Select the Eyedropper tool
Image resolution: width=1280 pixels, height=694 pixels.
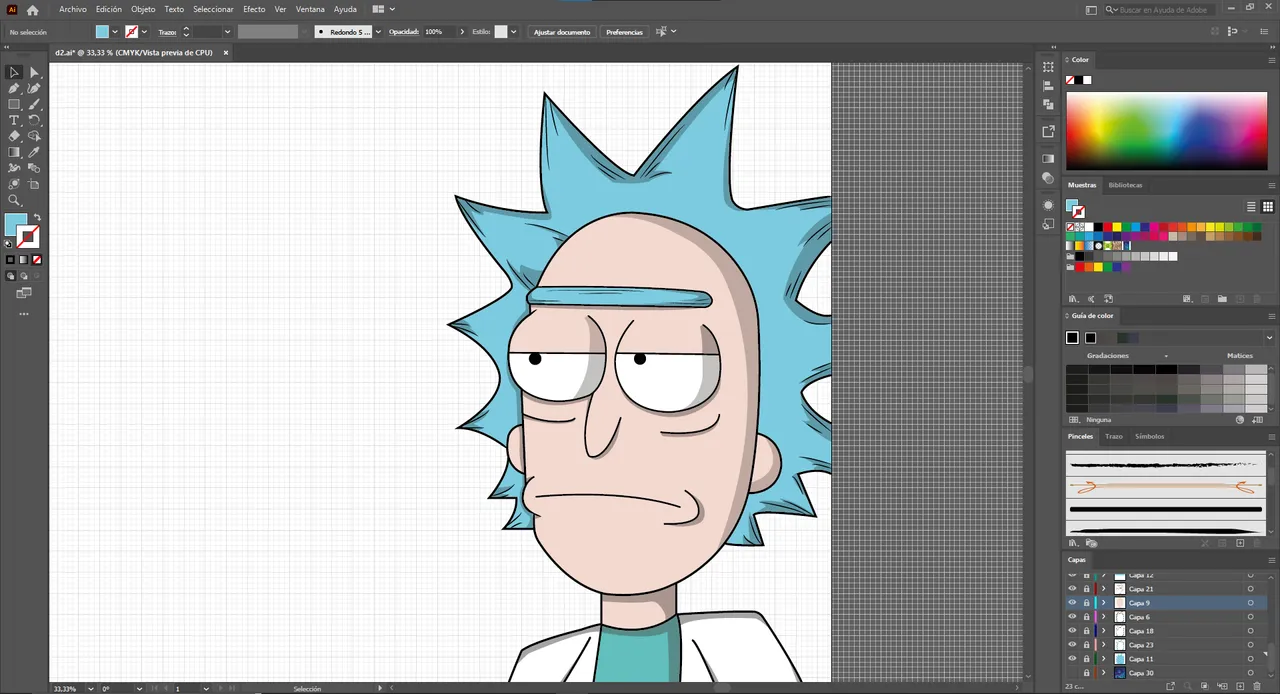coord(34,152)
